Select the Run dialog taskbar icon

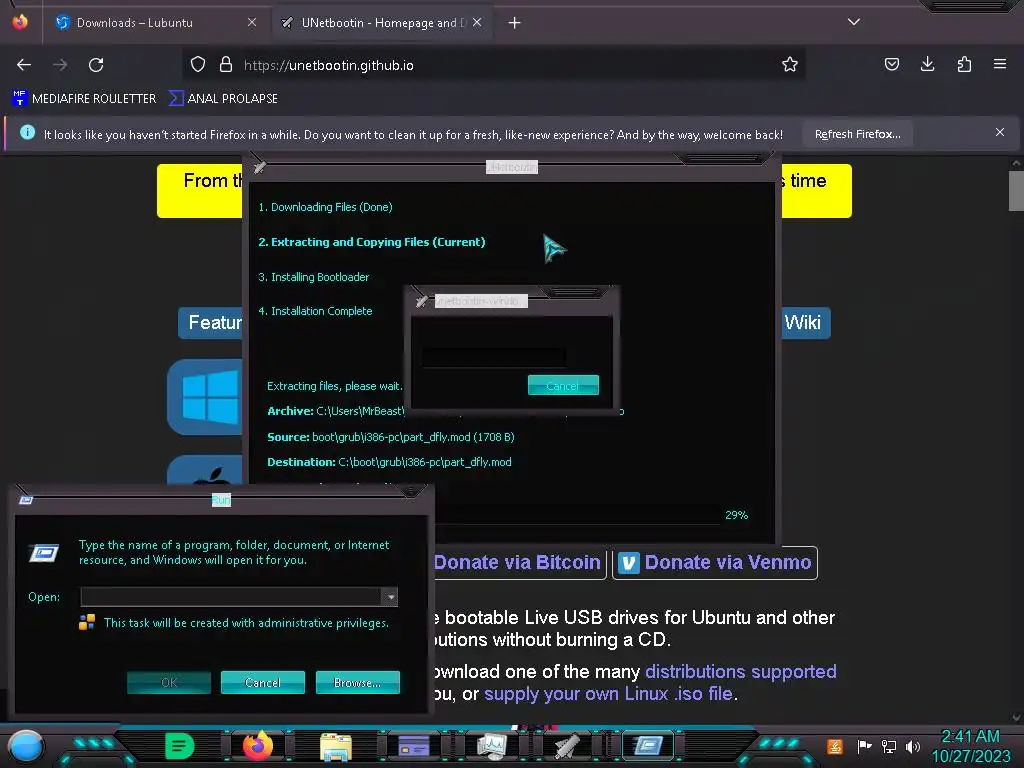647,746
